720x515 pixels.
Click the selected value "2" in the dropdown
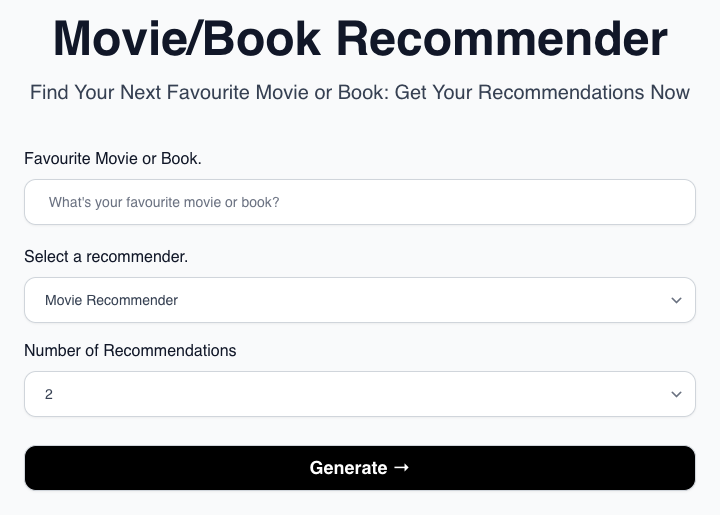point(49,394)
